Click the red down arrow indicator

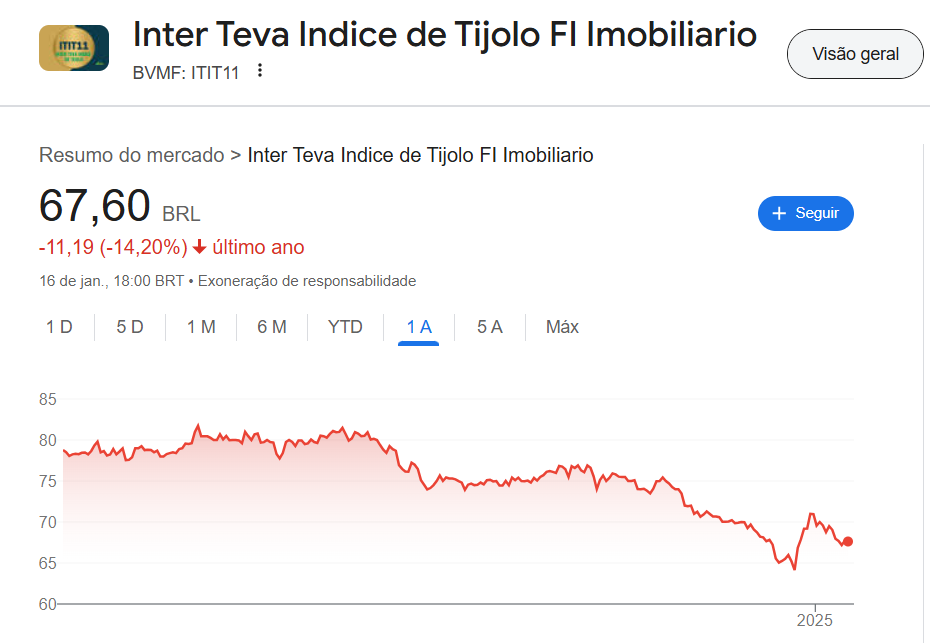pos(200,247)
